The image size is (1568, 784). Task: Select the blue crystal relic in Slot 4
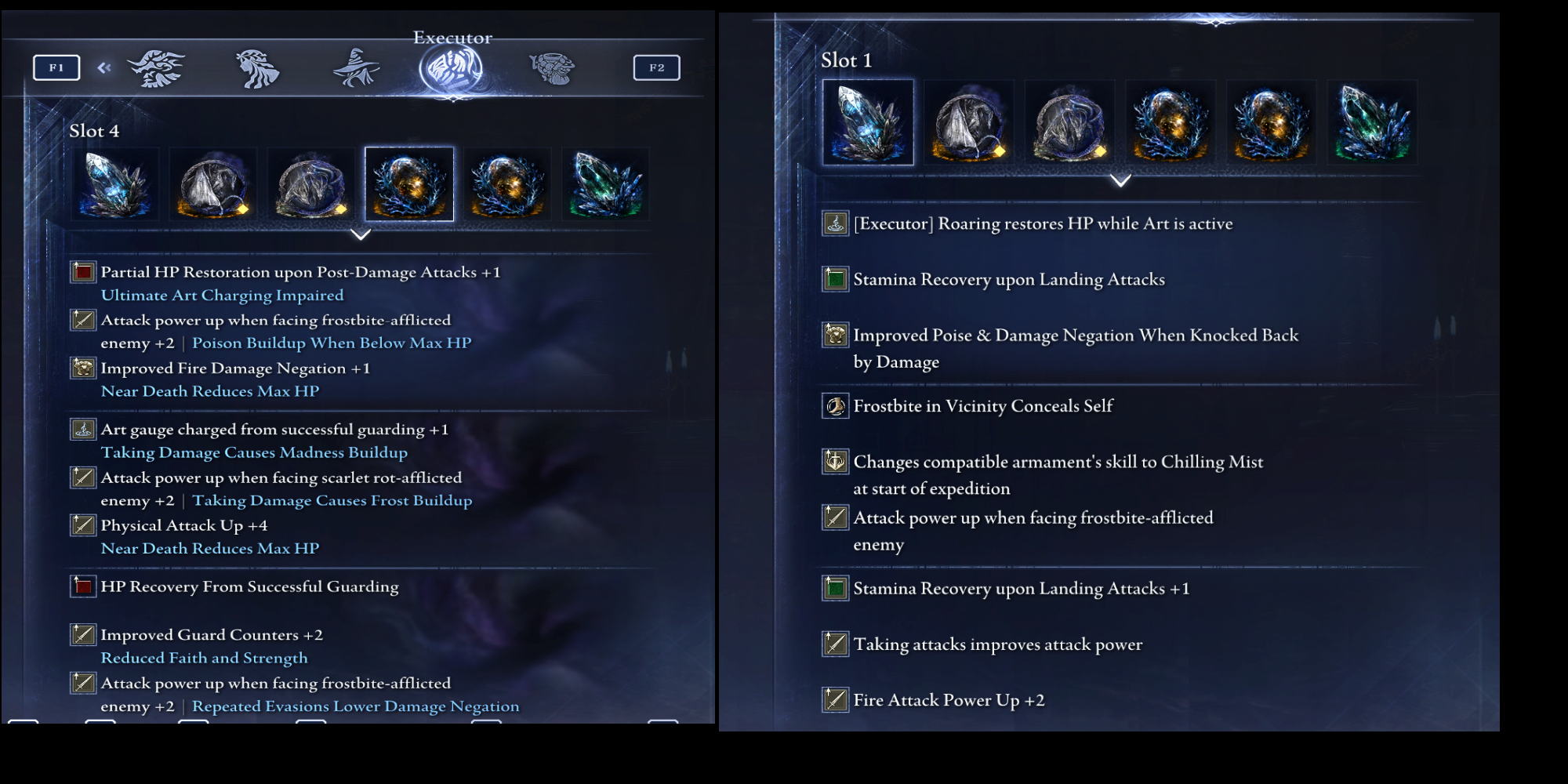click(x=116, y=184)
